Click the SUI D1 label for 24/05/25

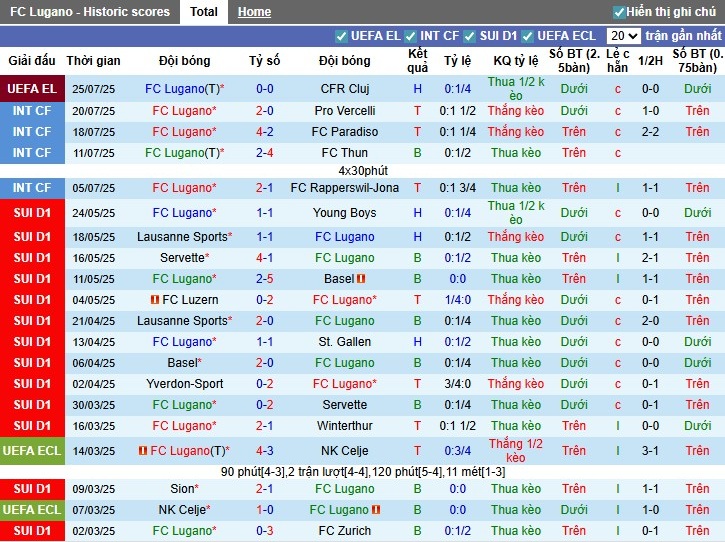tap(32, 213)
